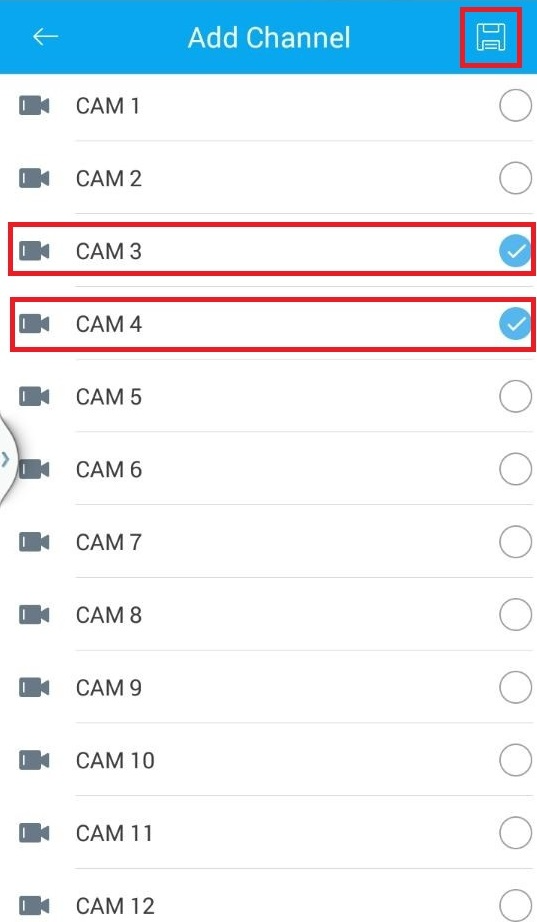The width and height of the screenshot is (537, 922).
Task: Click the camera icon beside CAM 1
Action: (34, 106)
